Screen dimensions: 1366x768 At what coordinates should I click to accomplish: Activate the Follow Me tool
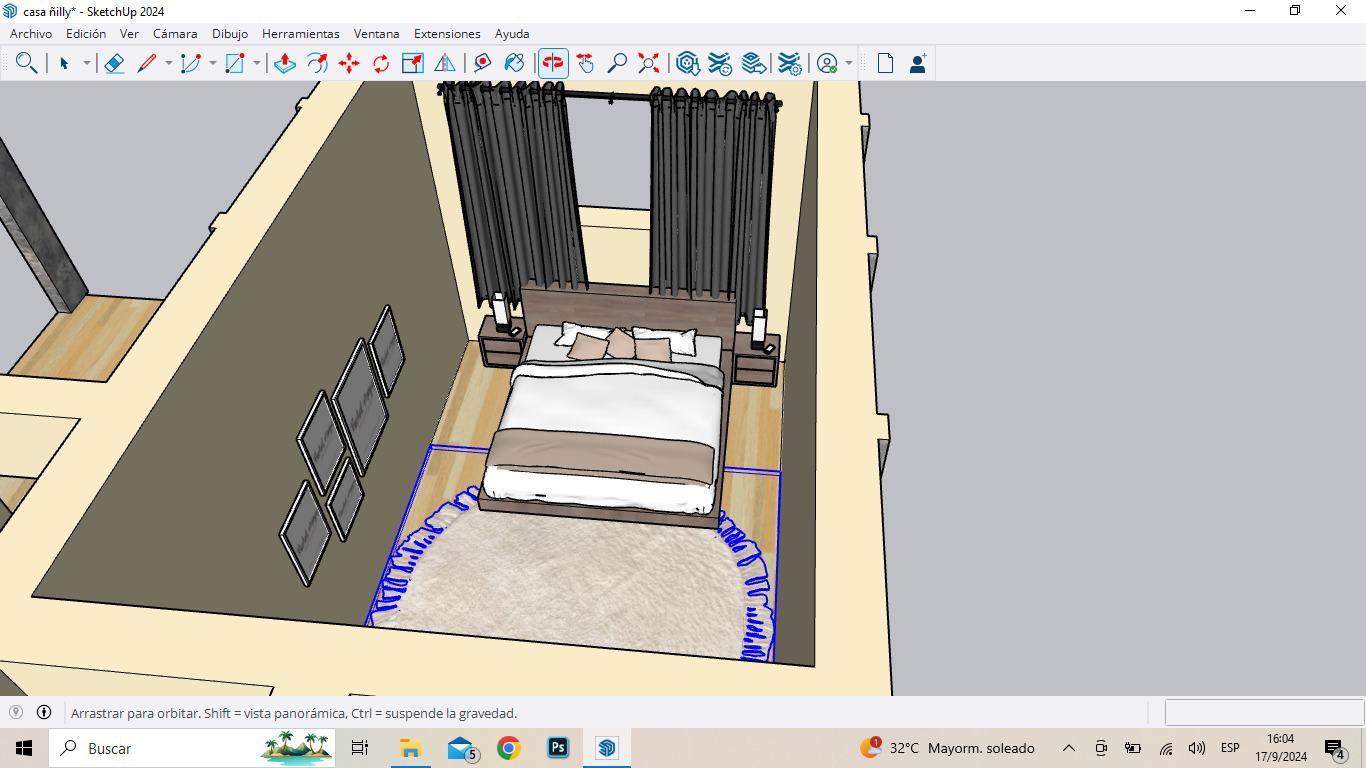tap(317, 63)
